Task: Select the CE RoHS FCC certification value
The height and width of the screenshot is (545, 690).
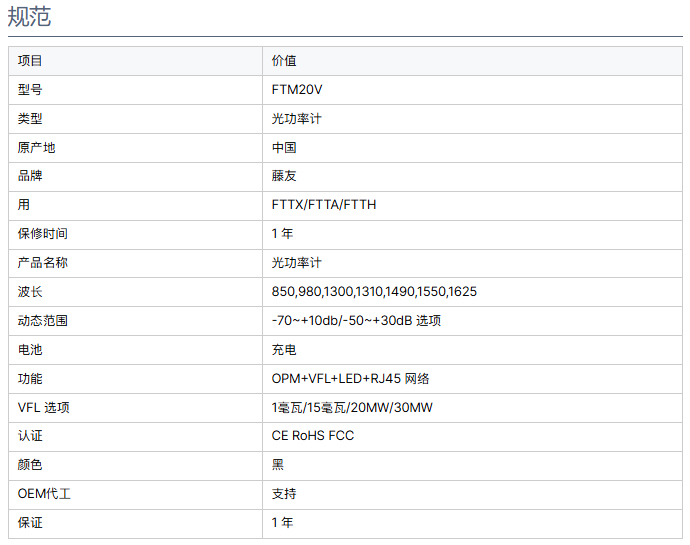Action: coord(313,436)
